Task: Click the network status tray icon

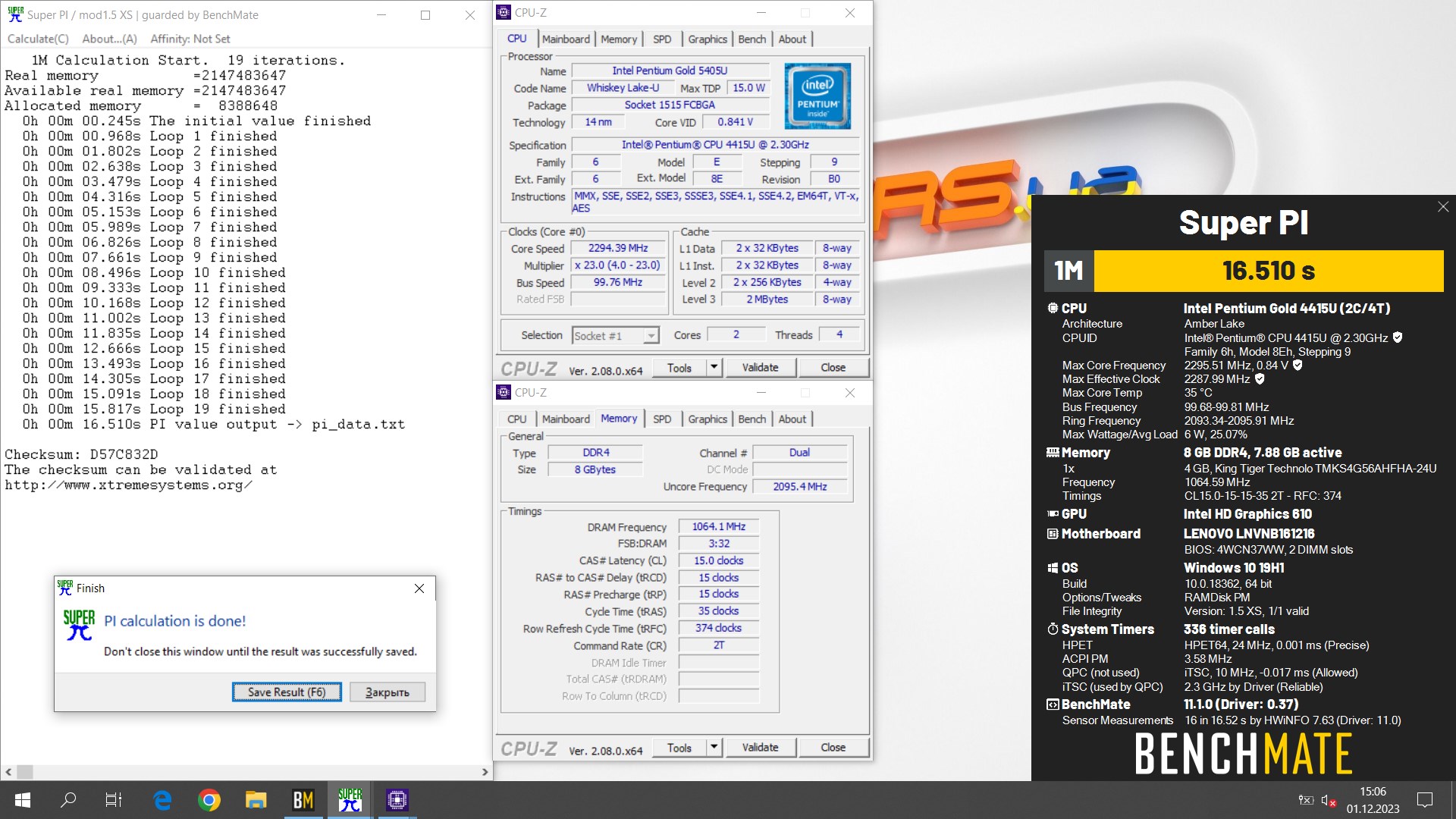Action: (1306, 800)
